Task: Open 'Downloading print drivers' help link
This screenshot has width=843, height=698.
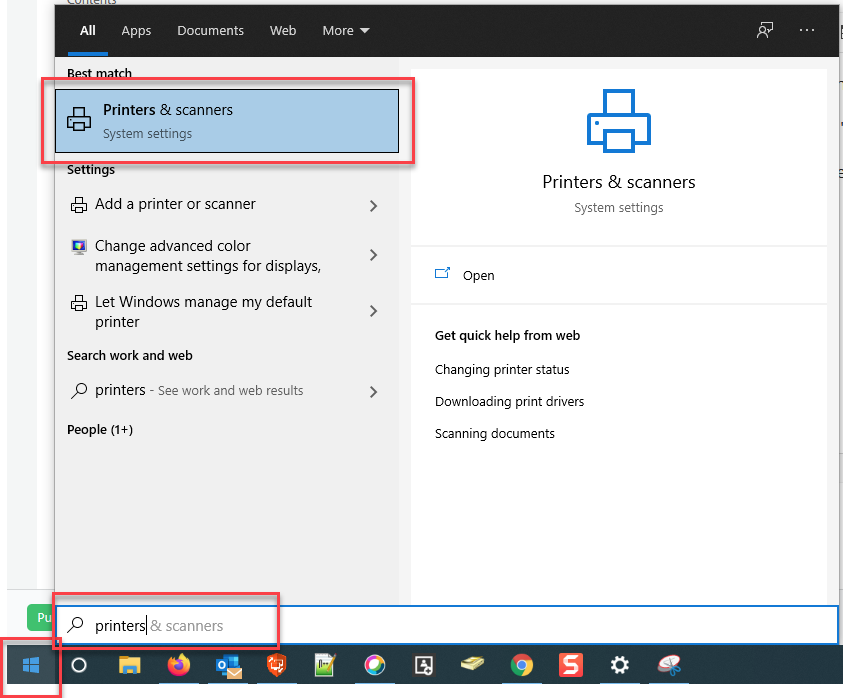Action: click(509, 402)
